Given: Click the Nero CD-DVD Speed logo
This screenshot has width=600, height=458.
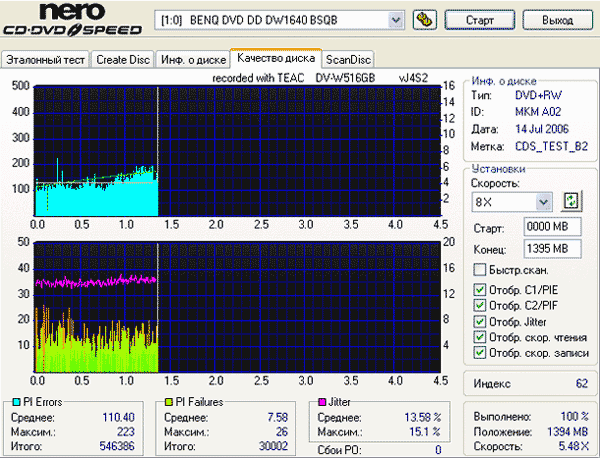Looking at the screenshot, I should click(x=76, y=21).
